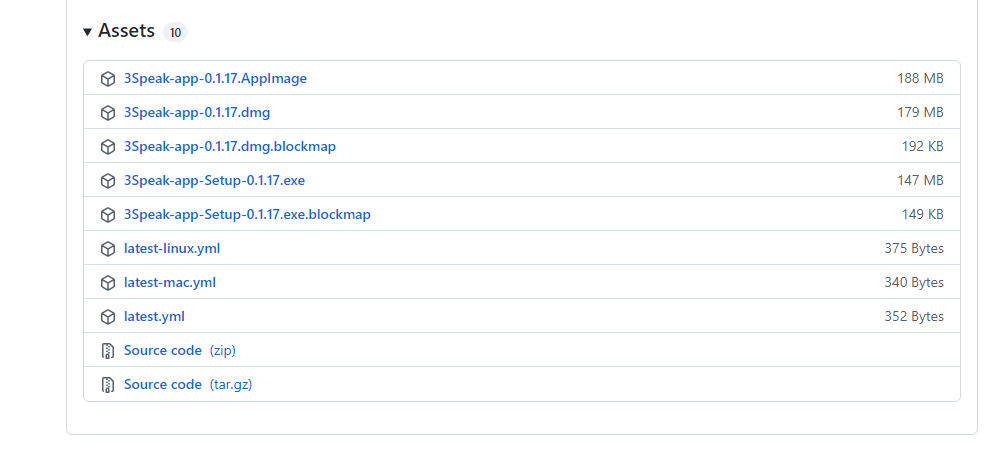The height and width of the screenshot is (453, 1000).
Task: Click the package icon beside latest-linux.yml
Action: (108, 249)
